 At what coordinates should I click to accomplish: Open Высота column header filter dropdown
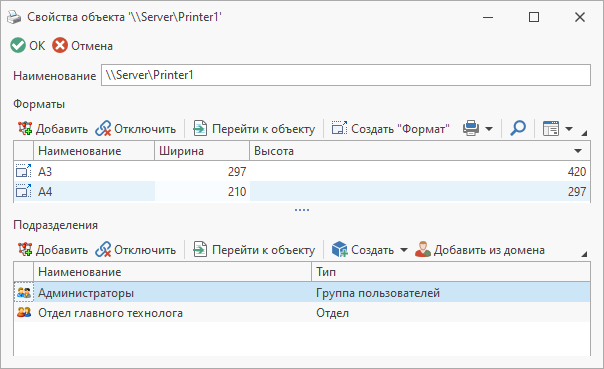(x=578, y=151)
